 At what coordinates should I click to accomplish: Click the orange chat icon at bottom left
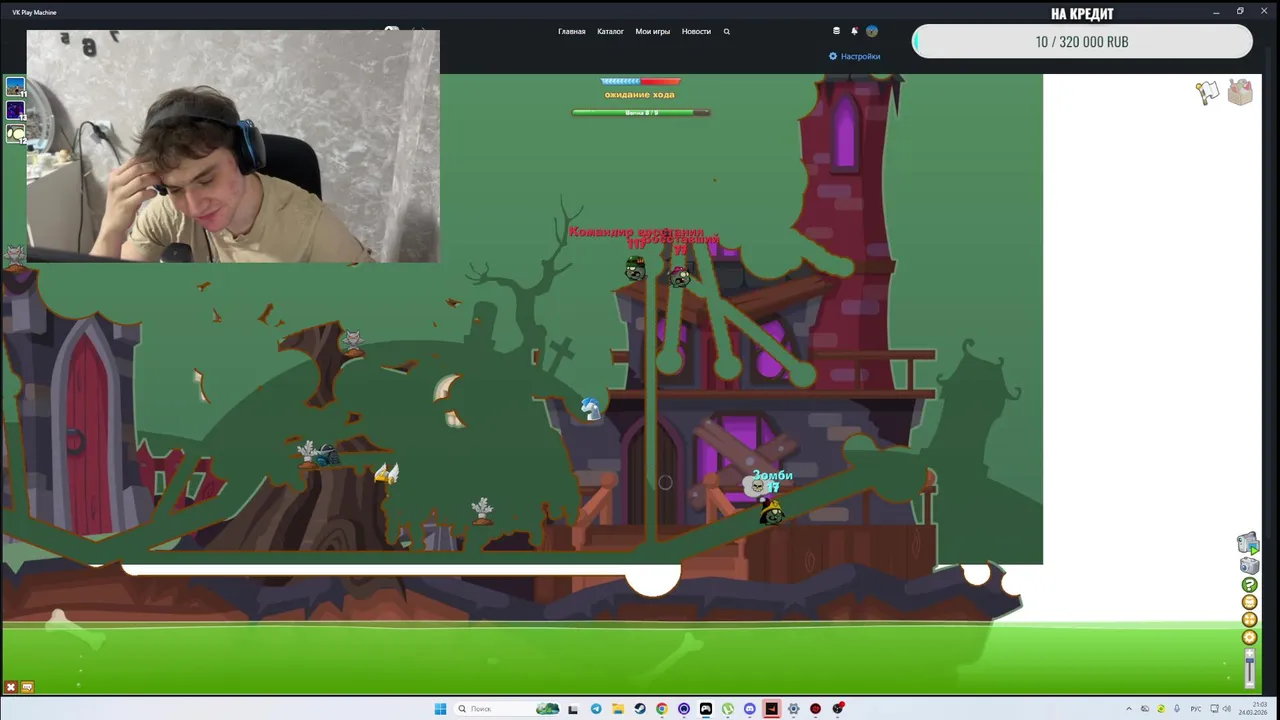27,687
